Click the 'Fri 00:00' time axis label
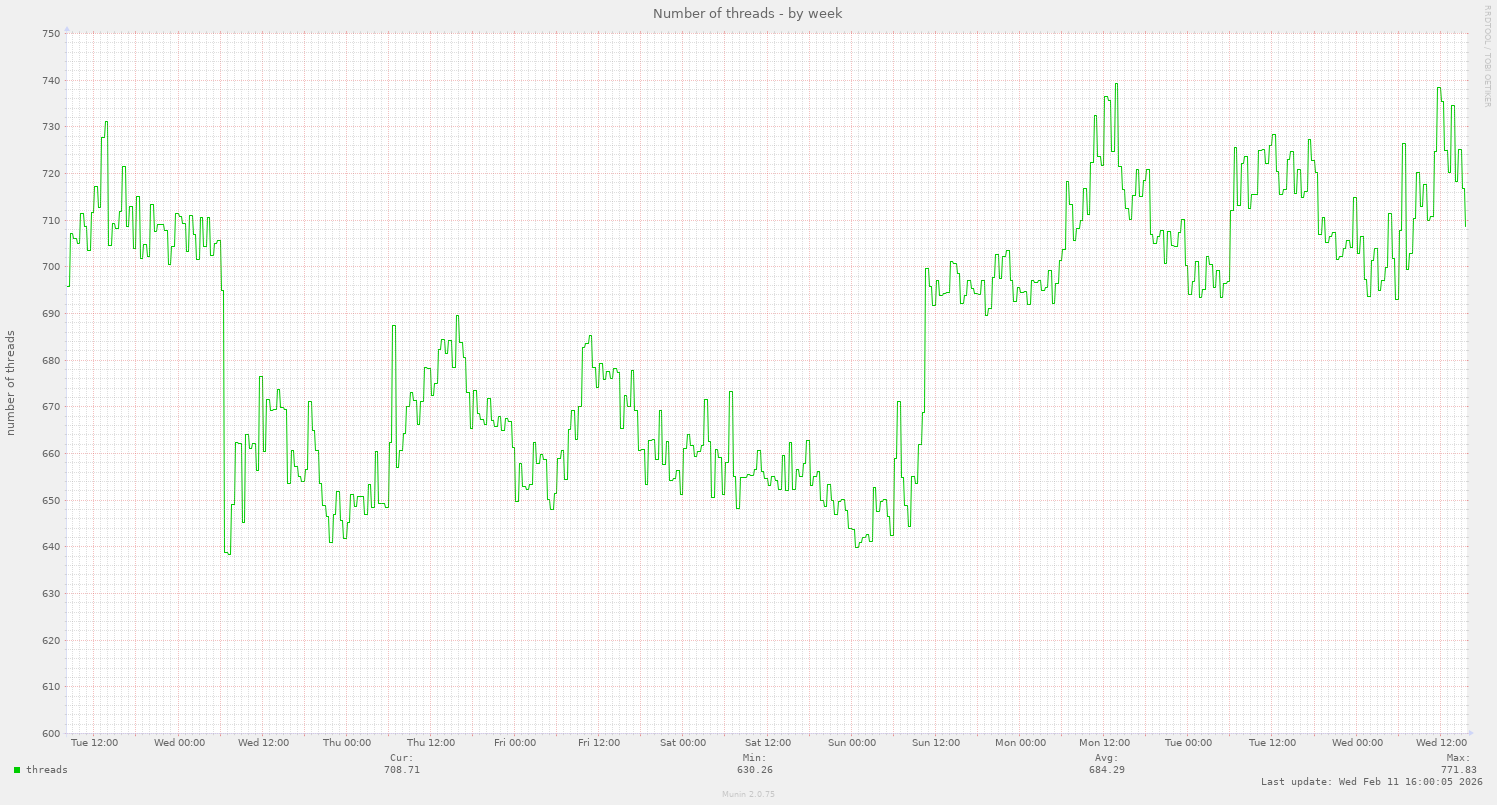1497x805 pixels. pyautogui.click(x=515, y=743)
